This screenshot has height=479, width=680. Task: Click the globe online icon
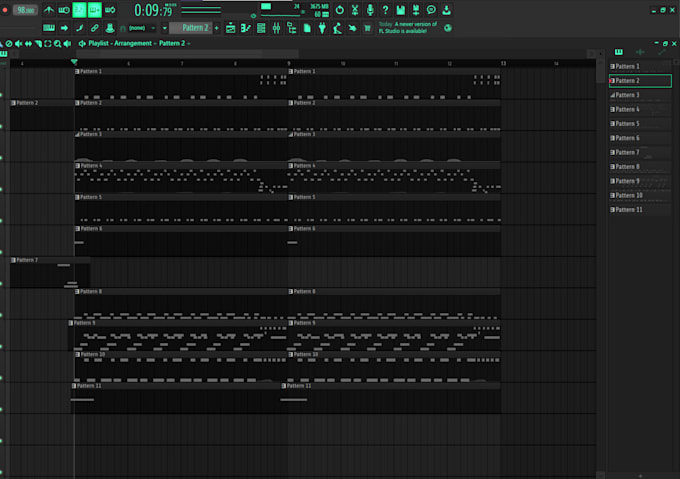(448, 29)
